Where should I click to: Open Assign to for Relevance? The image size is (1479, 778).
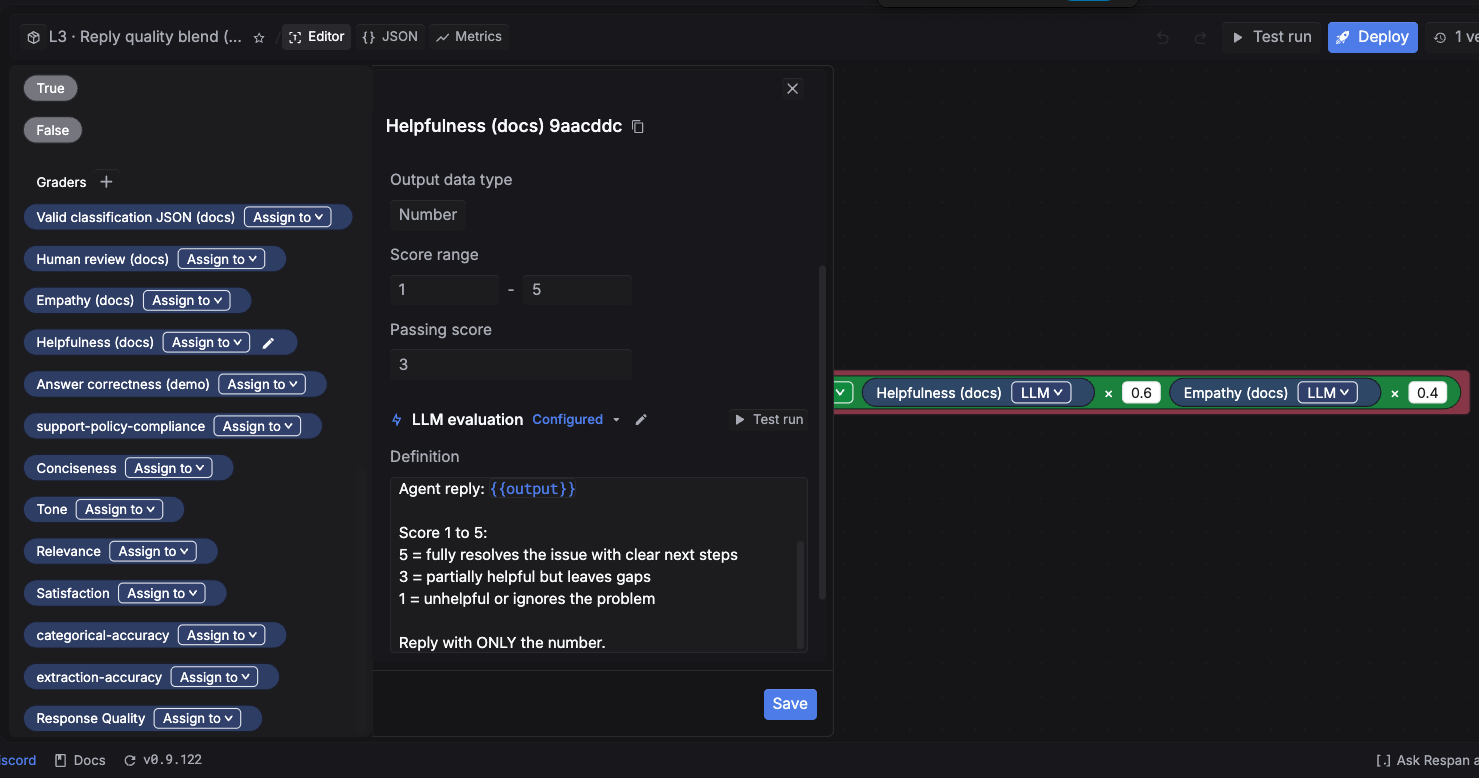[153, 551]
